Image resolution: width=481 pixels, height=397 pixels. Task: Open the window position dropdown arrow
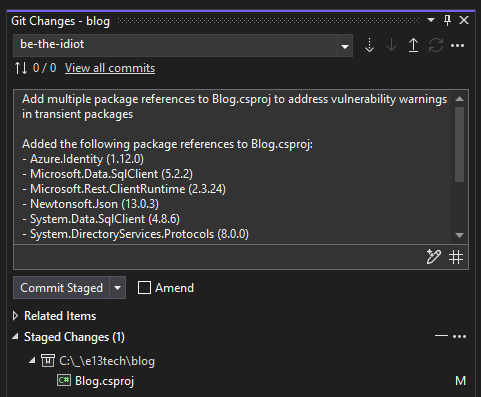[x=431, y=20]
